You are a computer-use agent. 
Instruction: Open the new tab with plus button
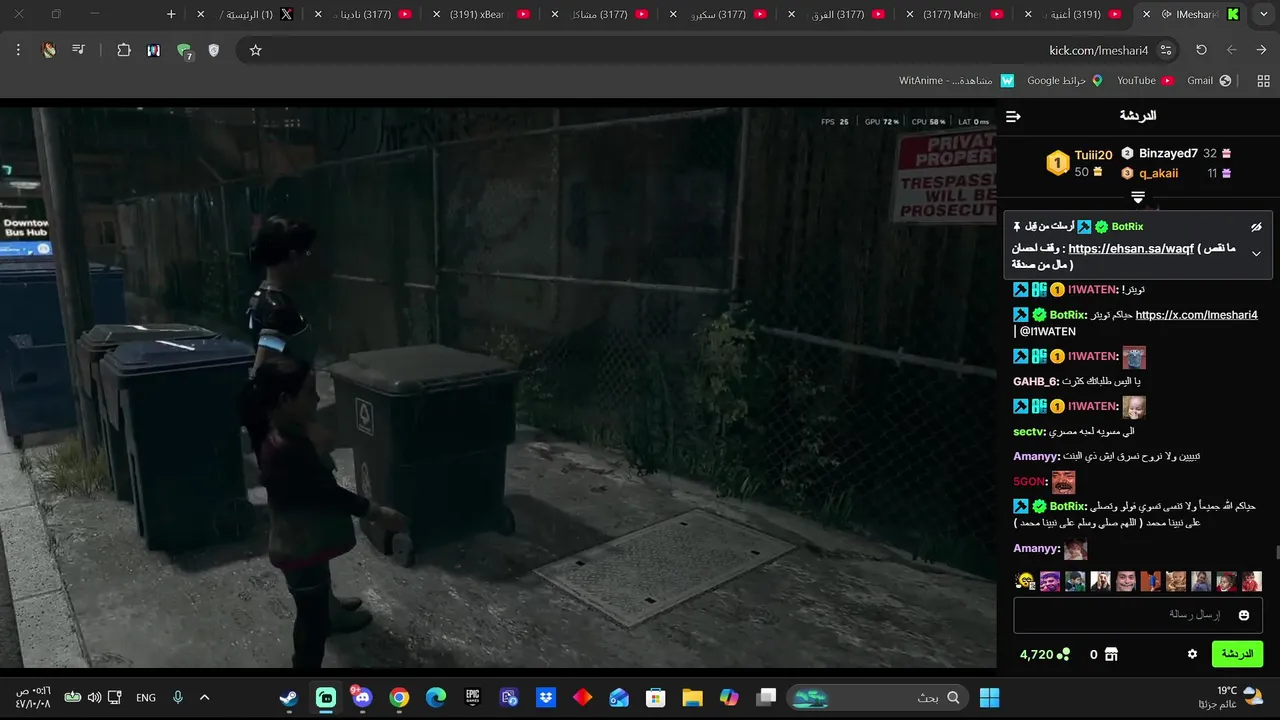click(171, 14)
